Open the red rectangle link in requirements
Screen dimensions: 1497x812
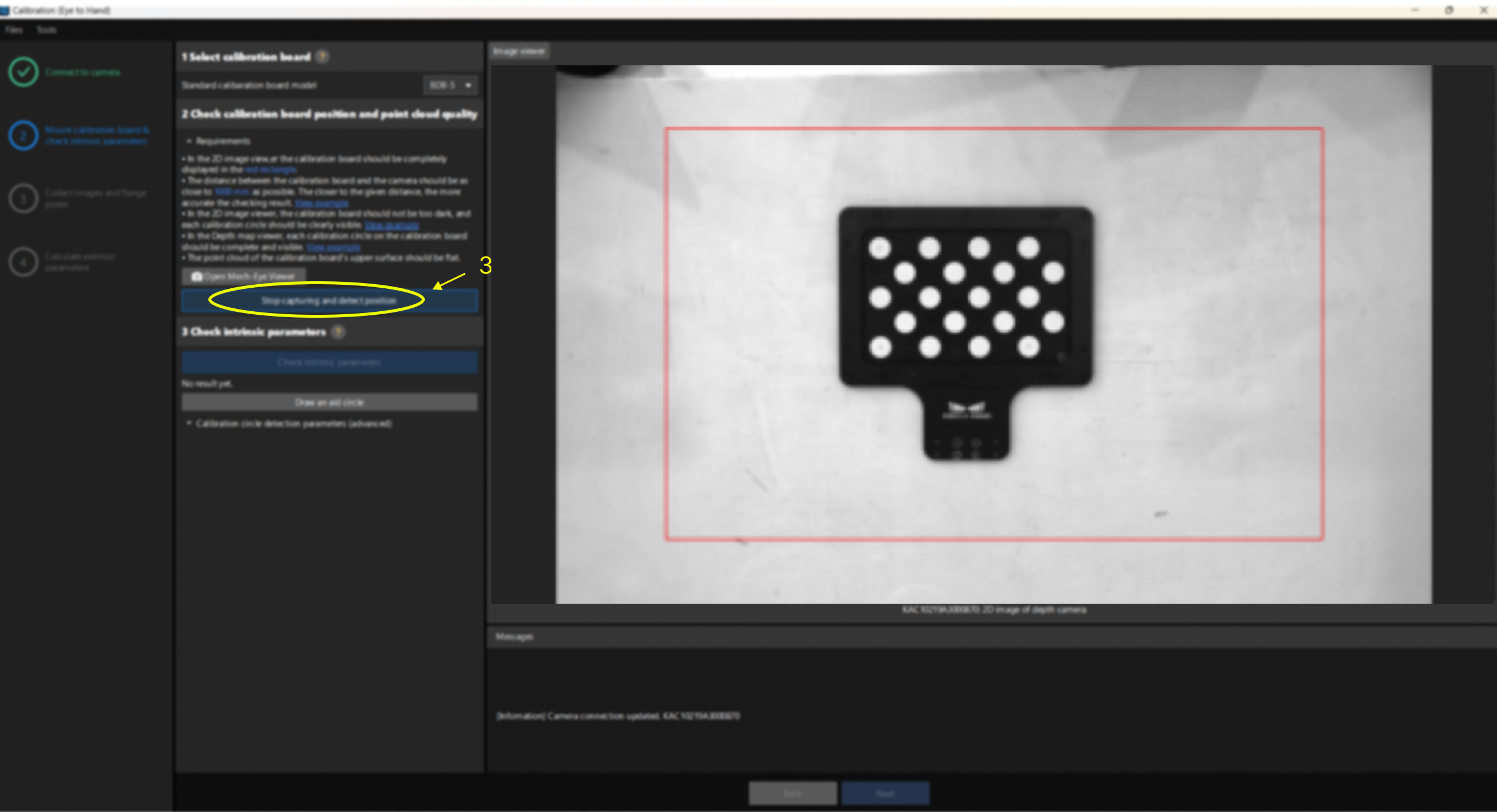point(271,169)
